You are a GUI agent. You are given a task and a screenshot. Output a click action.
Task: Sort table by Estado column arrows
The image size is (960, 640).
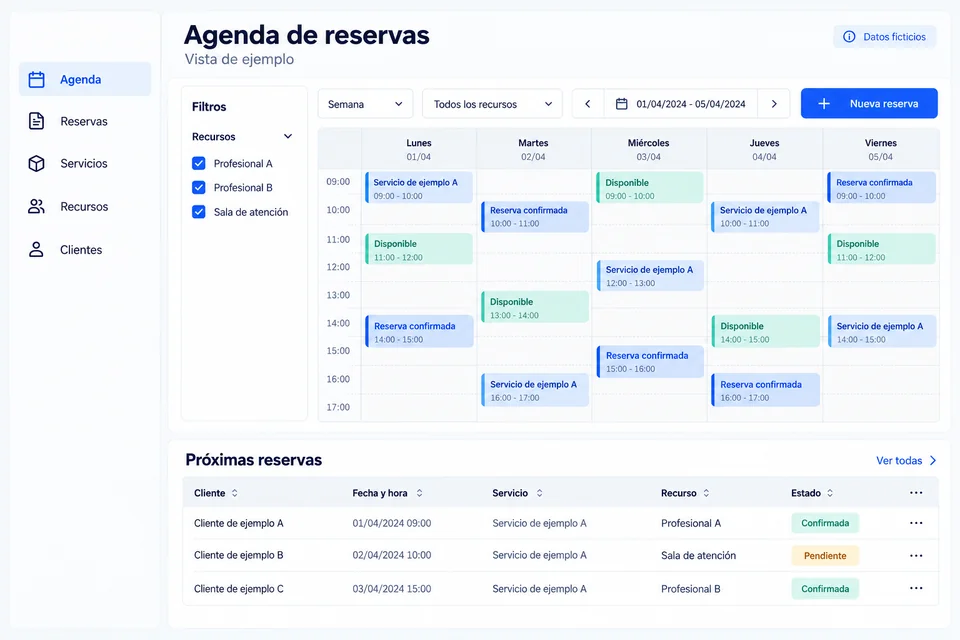coord(830,493)
